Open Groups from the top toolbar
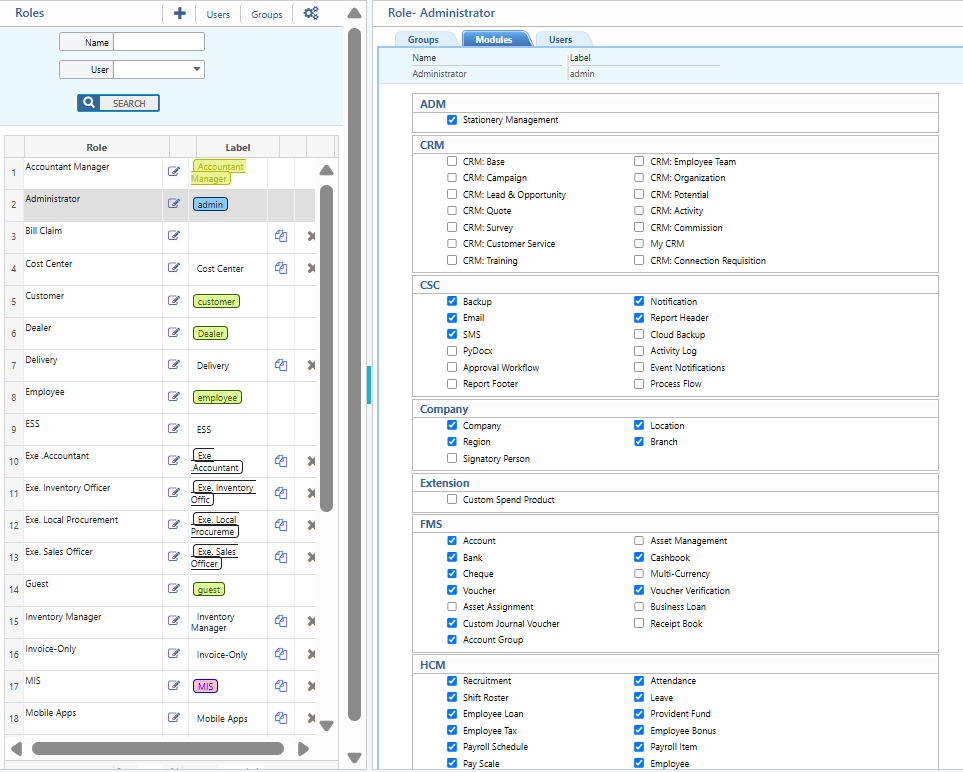Image resolution: width=963 pixels, height=772 pixels. click(x=268, y=14)
